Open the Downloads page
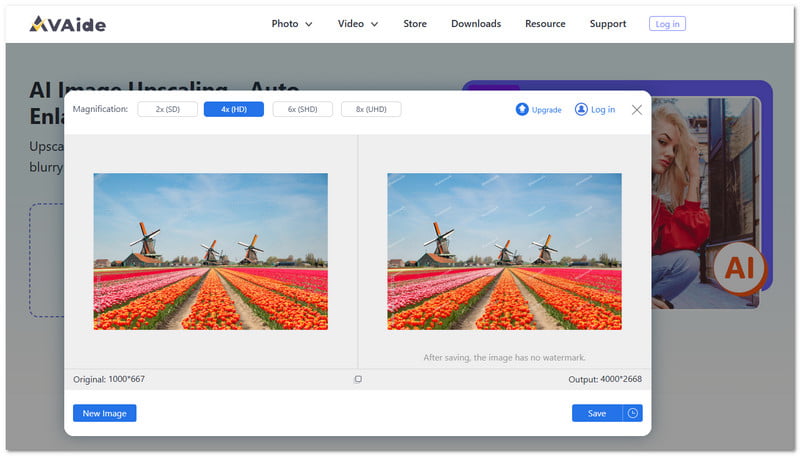The image size is (800, 456). (x=476, y=23)
